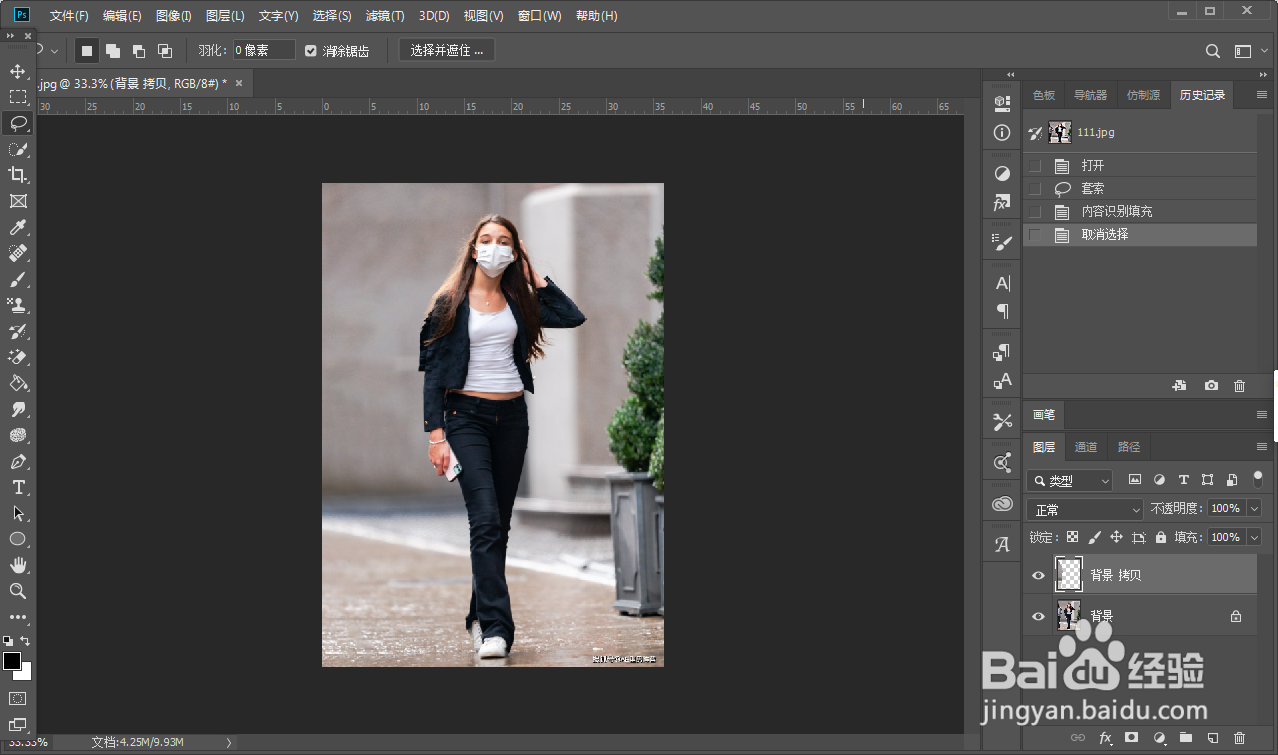
Task: Click the 选择并遮住 button
Action: 447,50
